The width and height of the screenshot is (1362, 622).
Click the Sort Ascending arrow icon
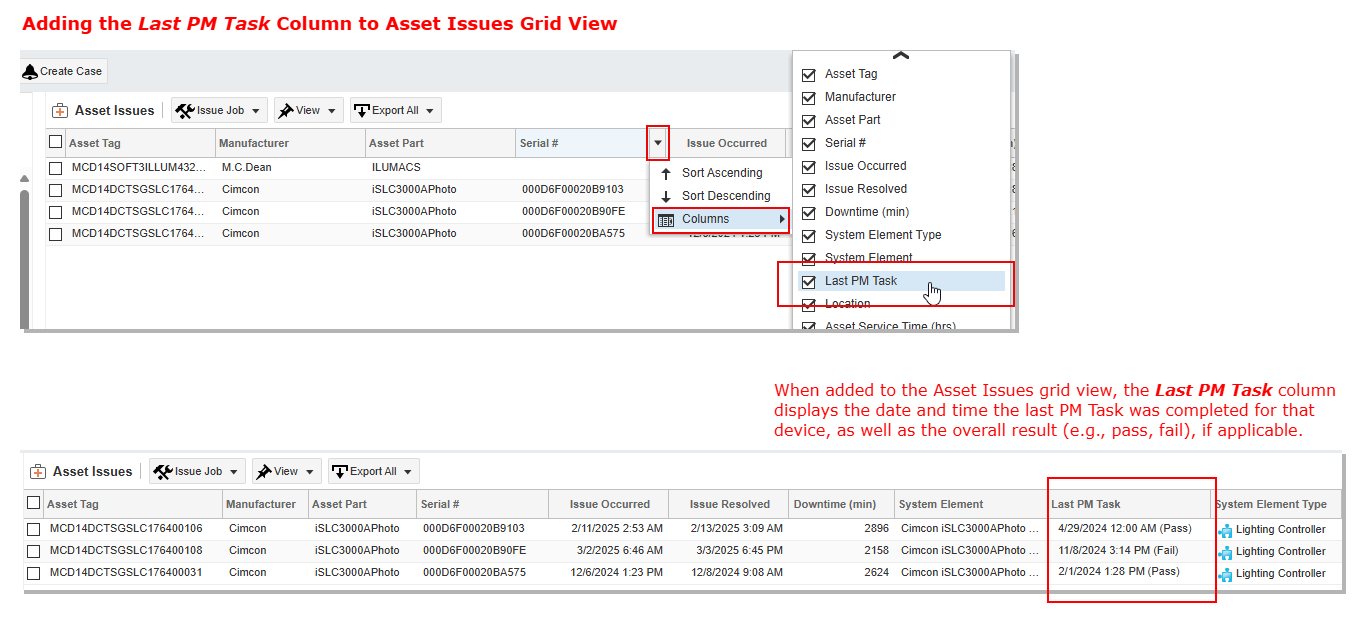click(x=666, y=173)
